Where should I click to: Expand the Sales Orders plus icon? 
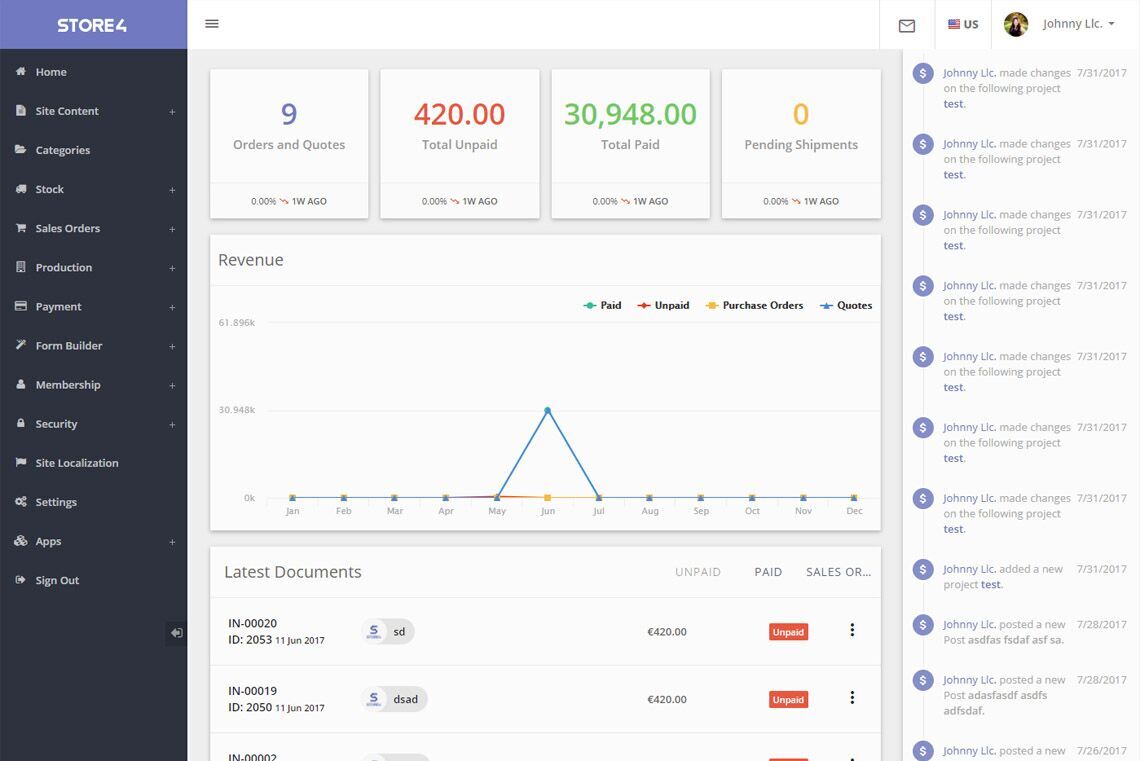click(172, 230)
